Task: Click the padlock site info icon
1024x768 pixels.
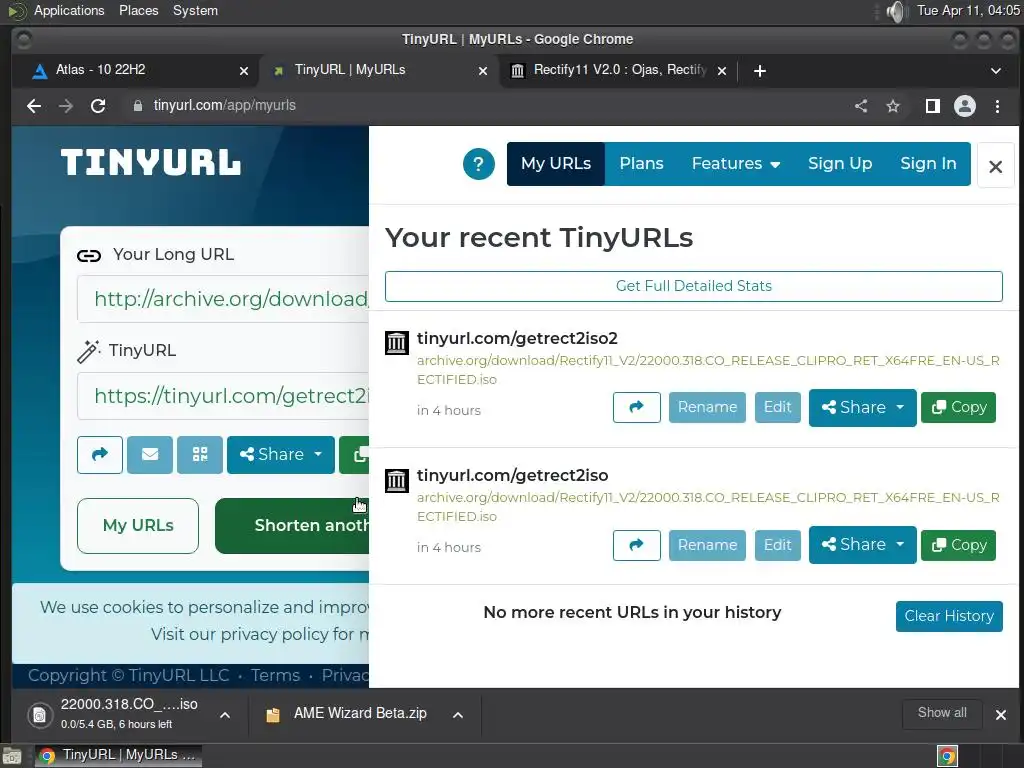Action: point(138,106)
